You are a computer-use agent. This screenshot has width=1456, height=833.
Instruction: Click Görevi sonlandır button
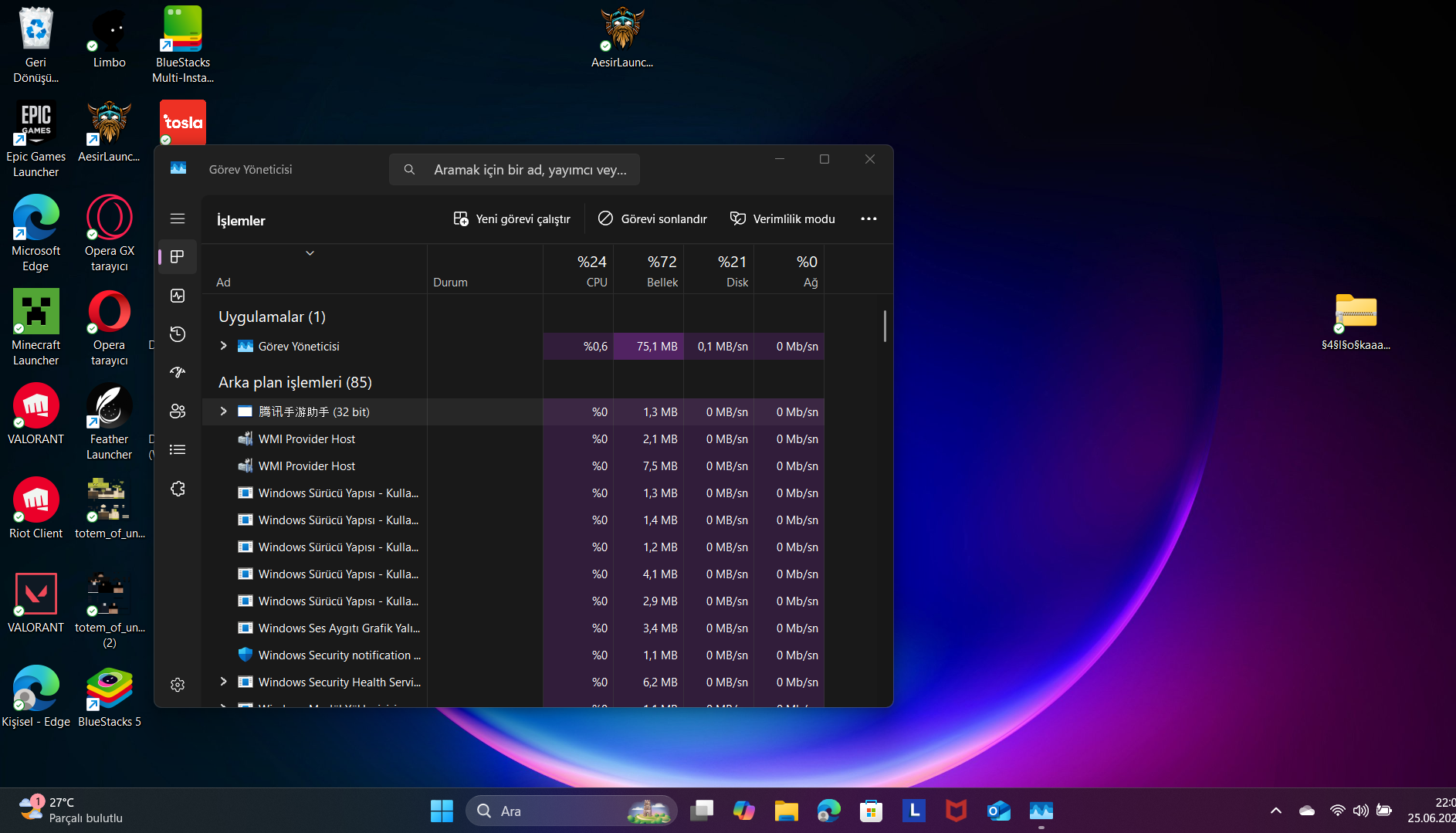[x=652, y=218]
